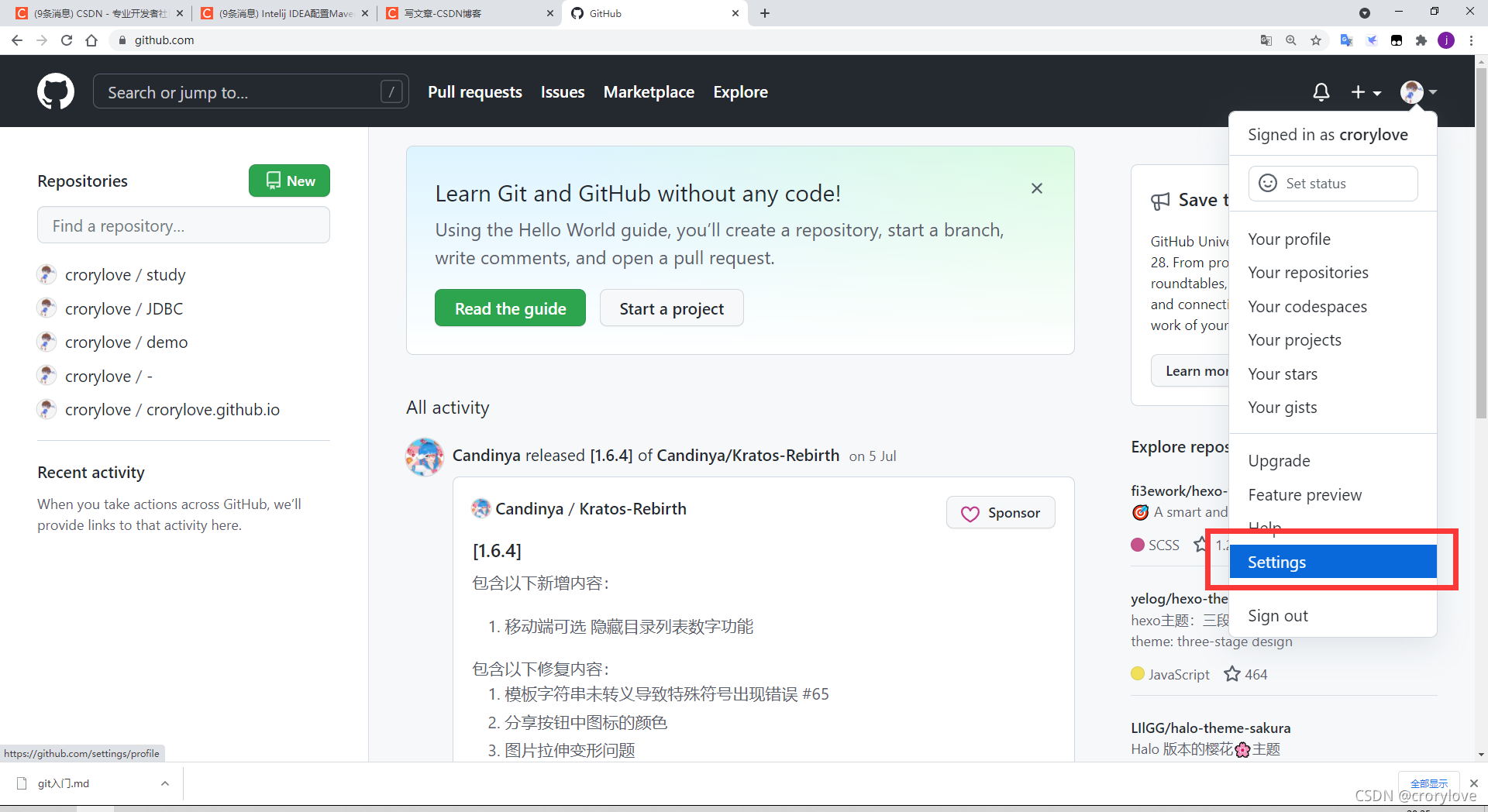Create a New repository
Image resolution: width=1488 pixels, height=812 pixels.
(289, 181)
